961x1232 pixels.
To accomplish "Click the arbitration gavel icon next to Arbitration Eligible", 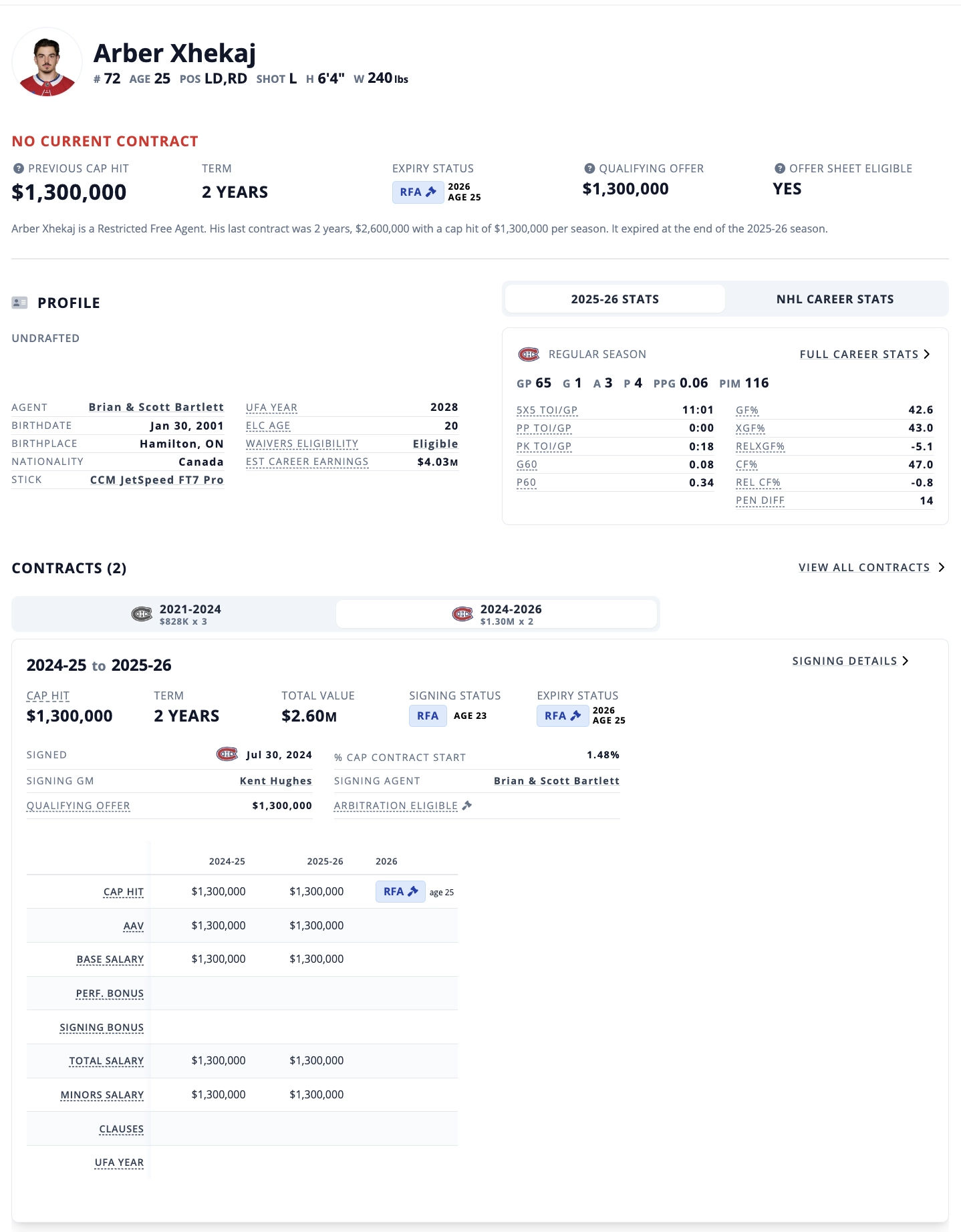I will tap(467, 805).
